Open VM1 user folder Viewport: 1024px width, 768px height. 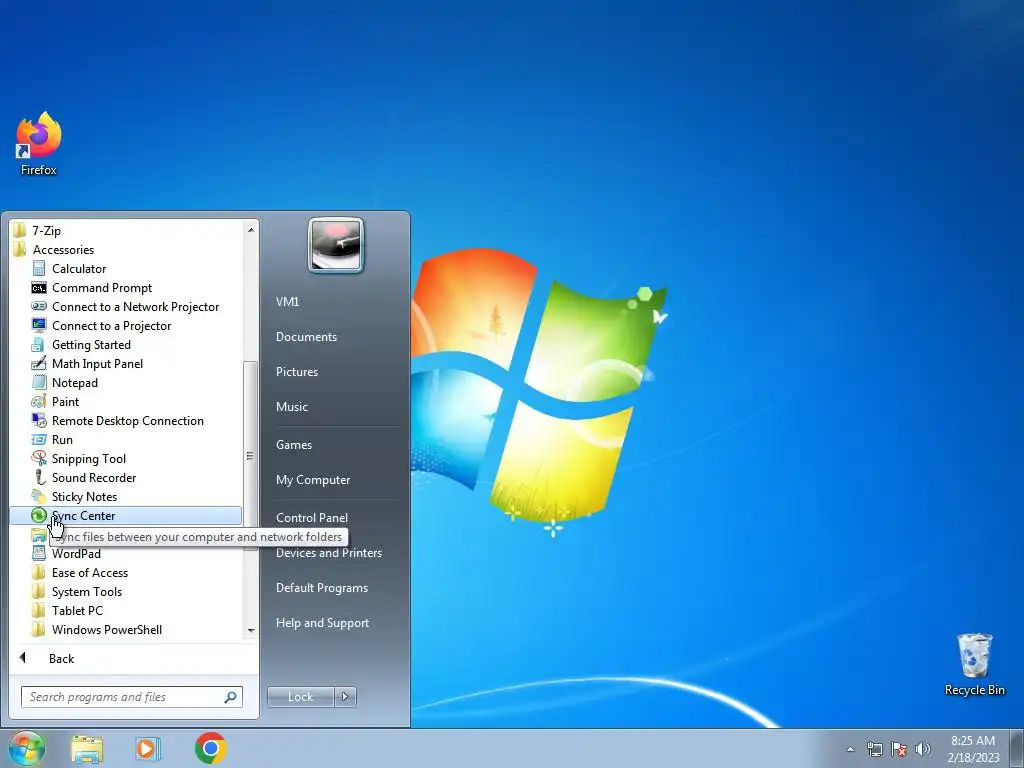point(287,302)
